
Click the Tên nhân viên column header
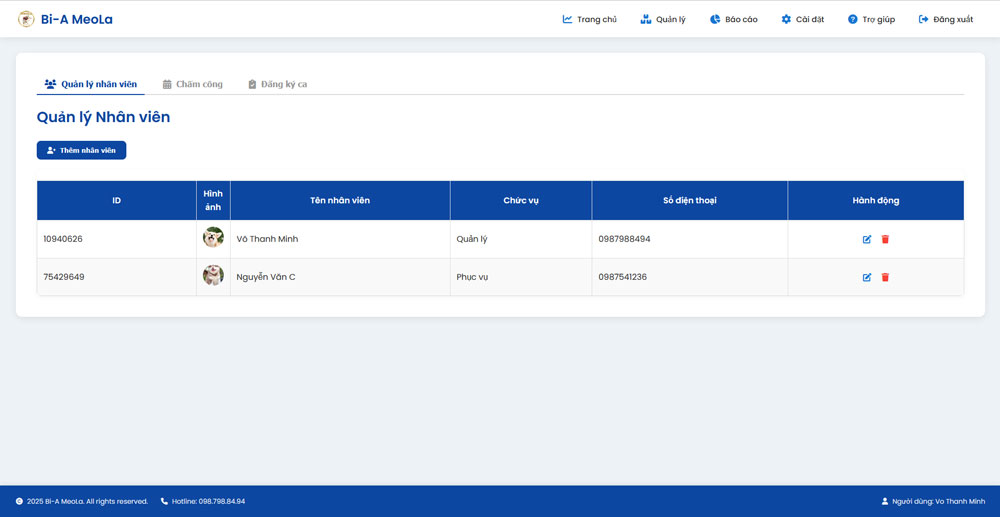tap(340, 200)
